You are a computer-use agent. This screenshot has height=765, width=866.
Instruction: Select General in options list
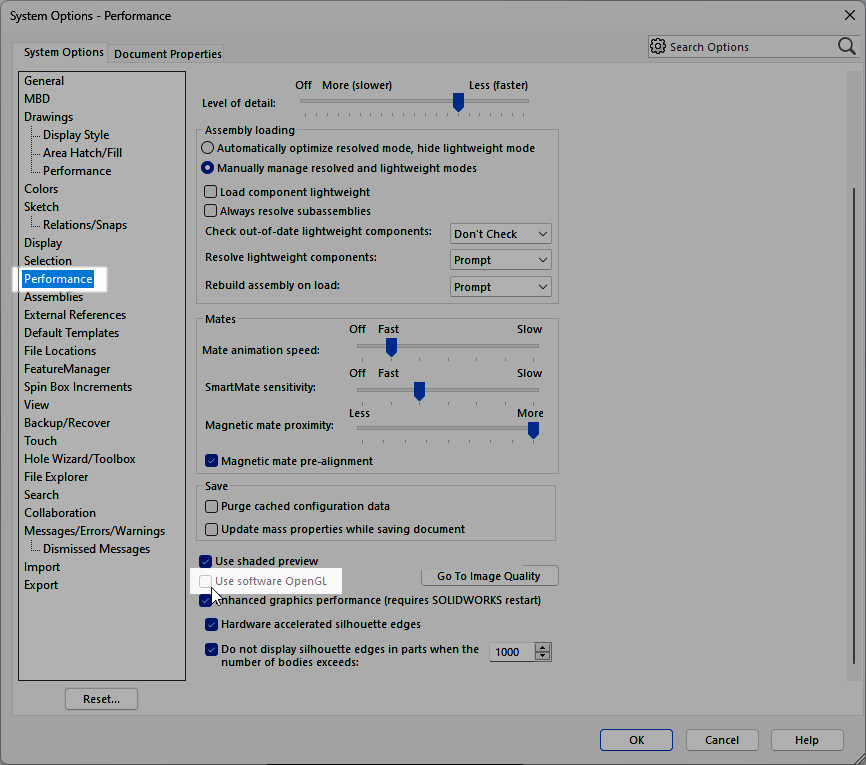[x=44, y=81]
